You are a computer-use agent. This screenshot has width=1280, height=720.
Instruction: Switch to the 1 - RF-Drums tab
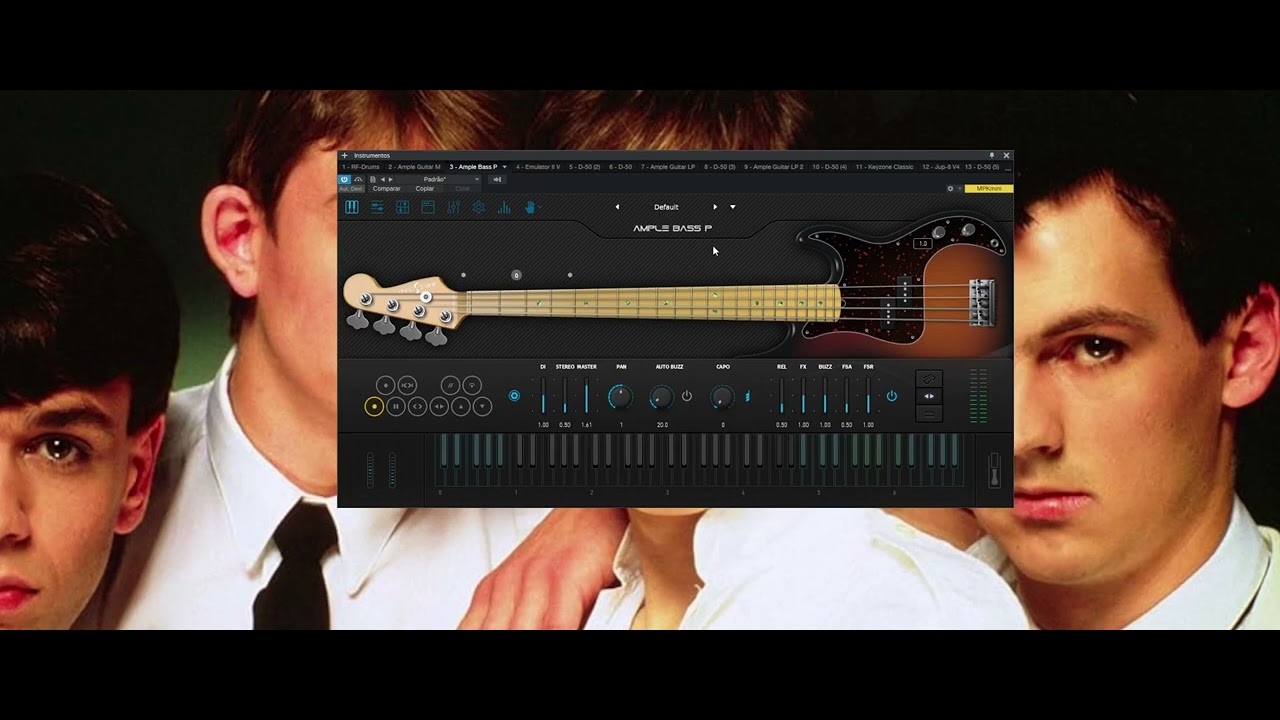[x=360, y=167]
